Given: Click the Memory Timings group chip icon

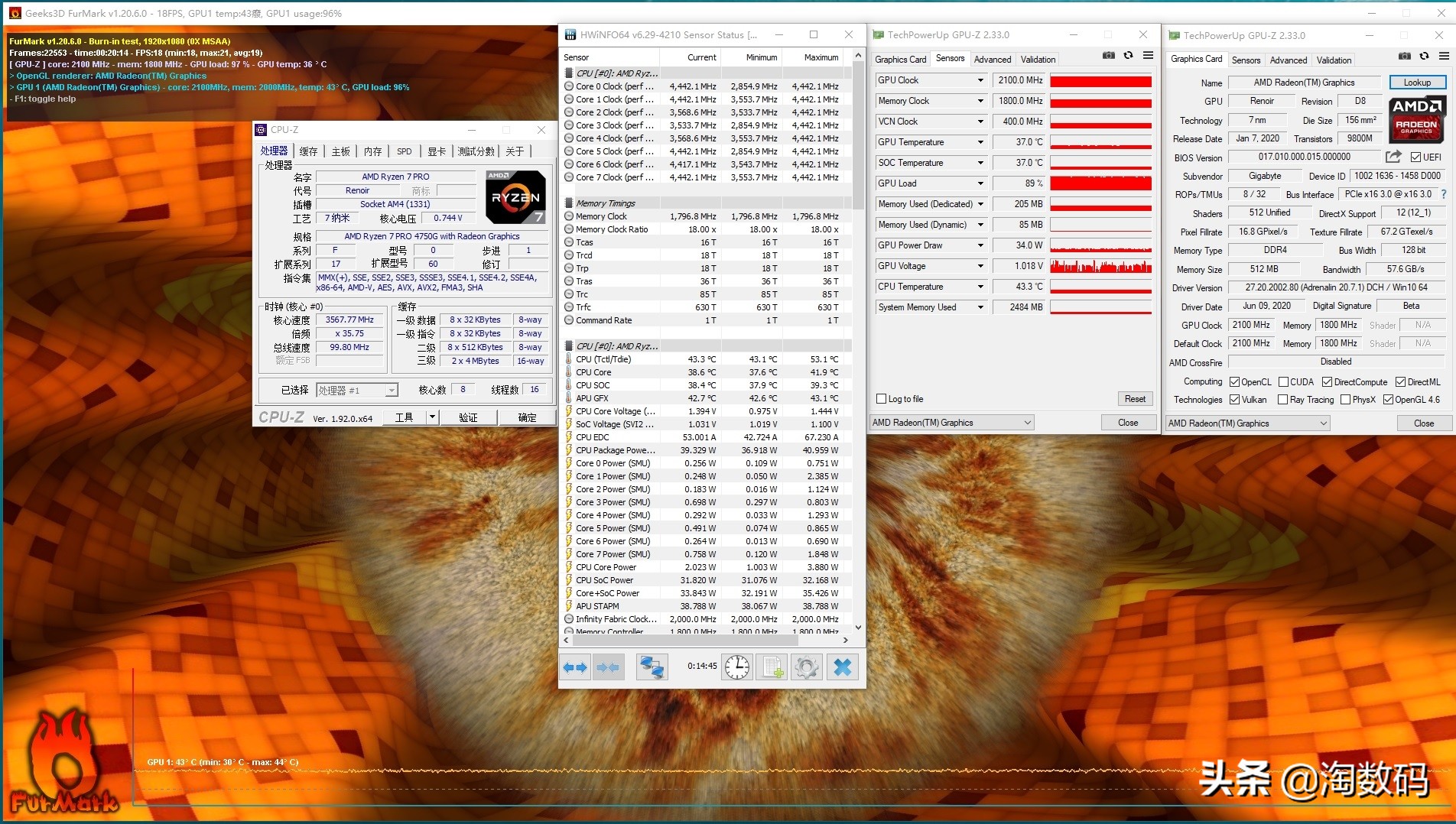Looking at the screenshot, I should point(569,203).
